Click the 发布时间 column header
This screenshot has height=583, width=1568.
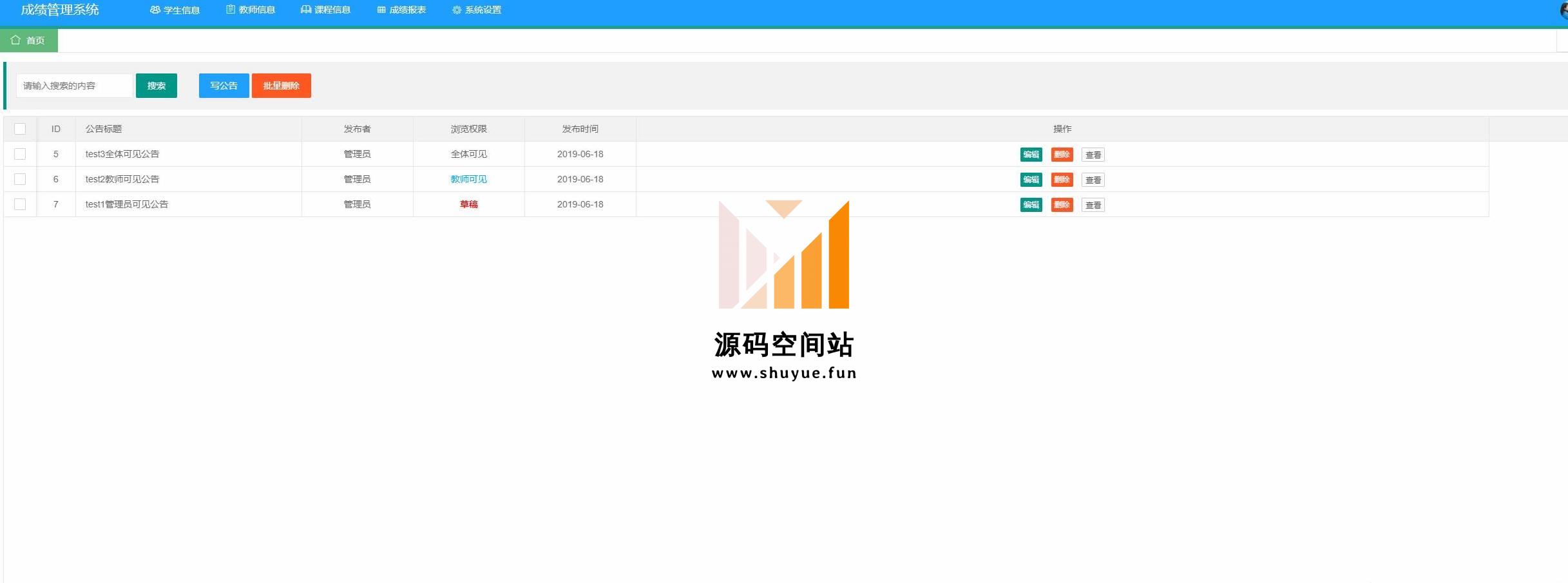pyautogui.click(x=580, y=129)
